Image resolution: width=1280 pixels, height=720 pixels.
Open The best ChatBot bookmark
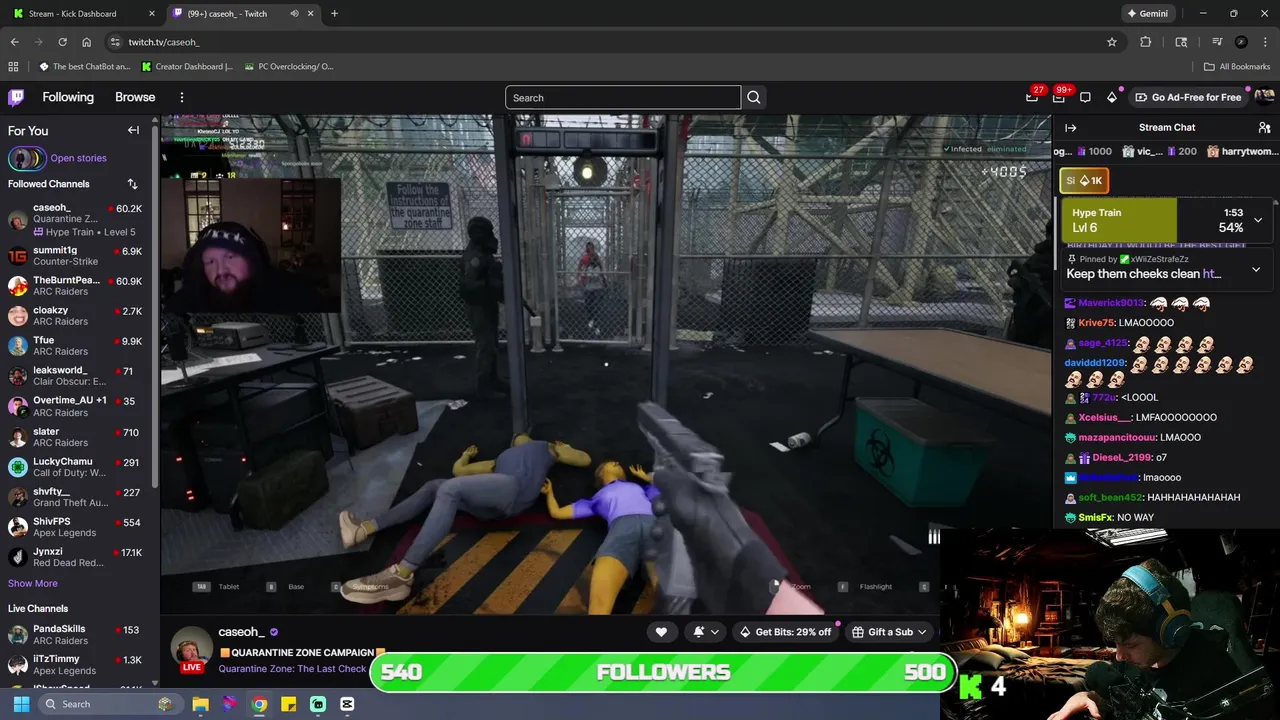pyautogui.click(x=85, y=67)
